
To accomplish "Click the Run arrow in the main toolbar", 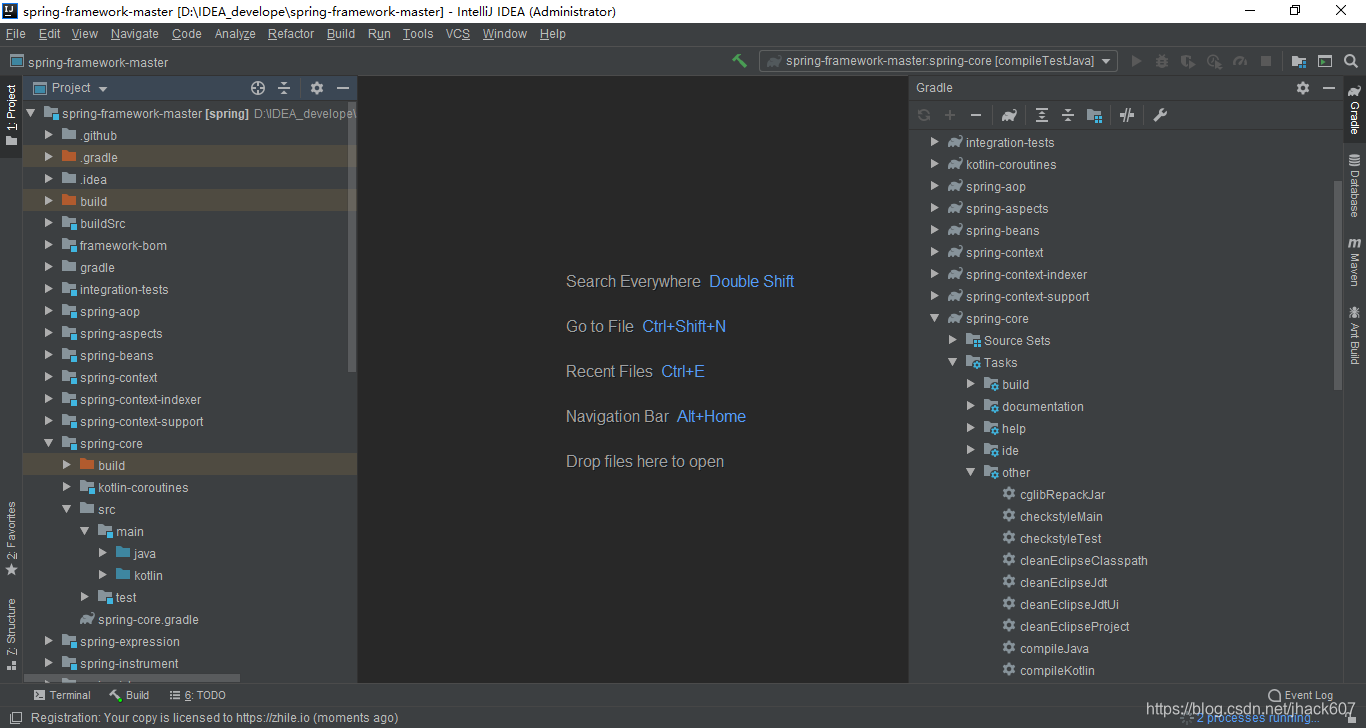I will pyautogui.click(x=1136, y=61).
